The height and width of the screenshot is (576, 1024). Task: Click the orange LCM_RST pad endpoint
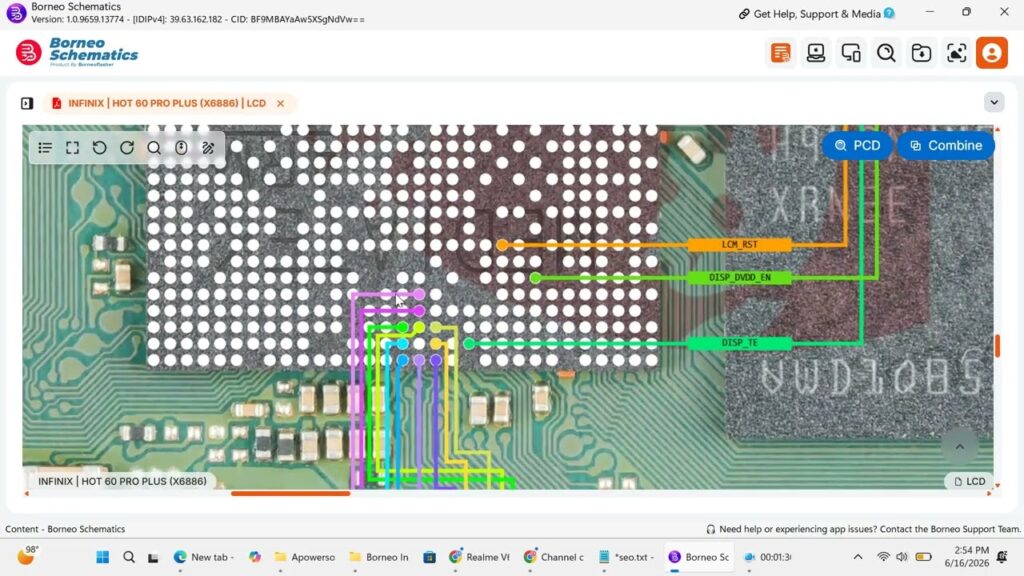pos(502,245)
